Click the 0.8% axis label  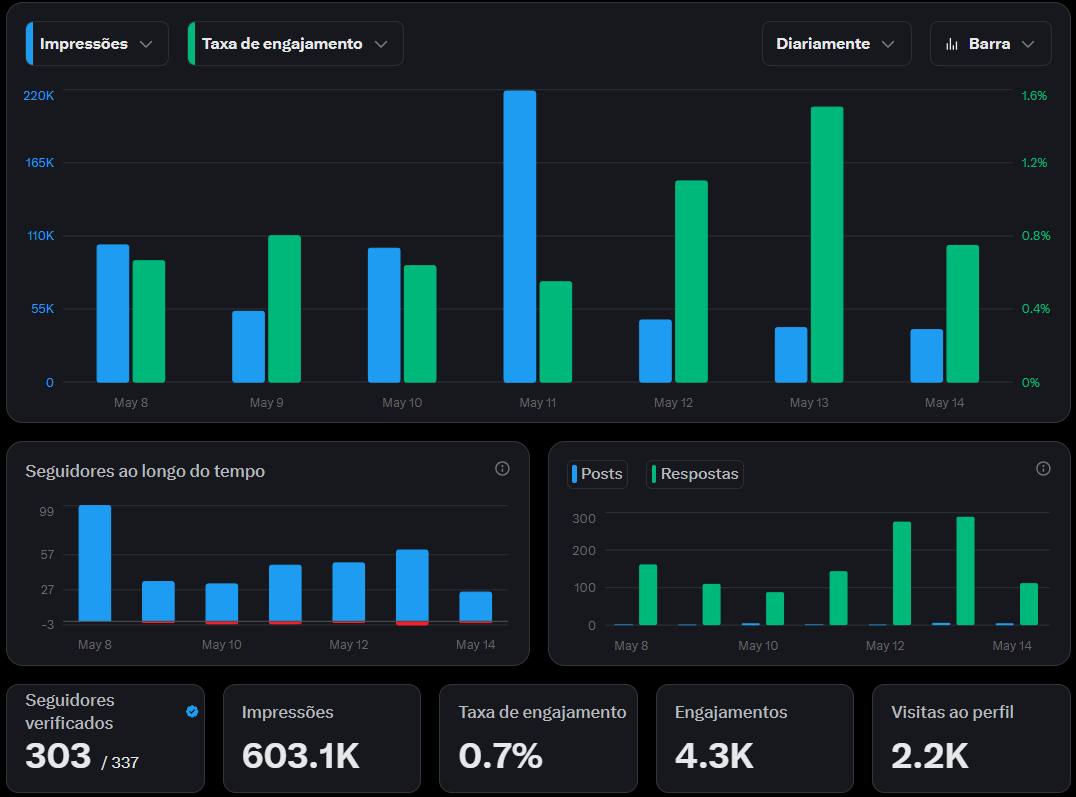point(1036,235)
